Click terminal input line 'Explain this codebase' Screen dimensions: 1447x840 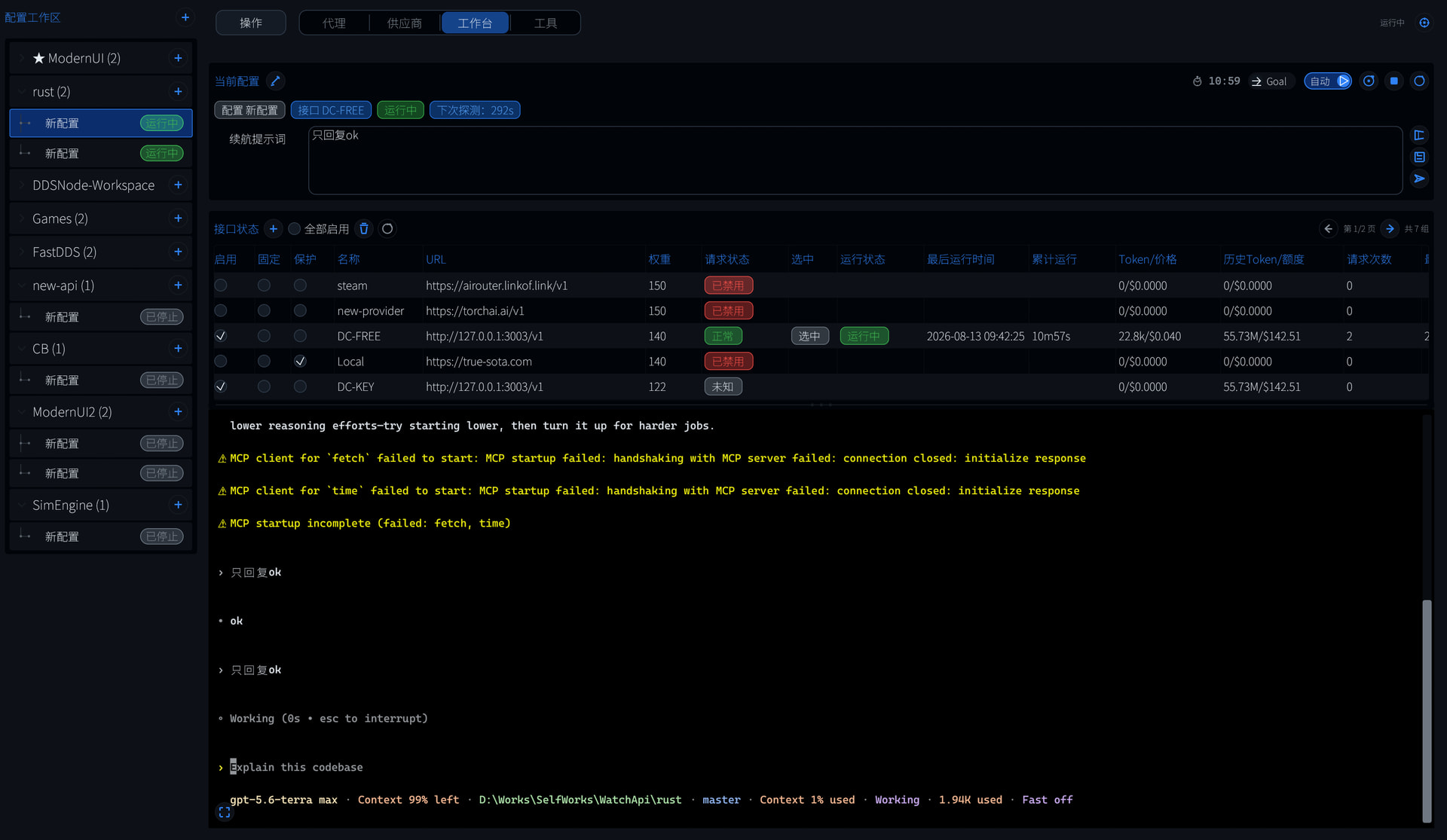click(x=296, y=767)
